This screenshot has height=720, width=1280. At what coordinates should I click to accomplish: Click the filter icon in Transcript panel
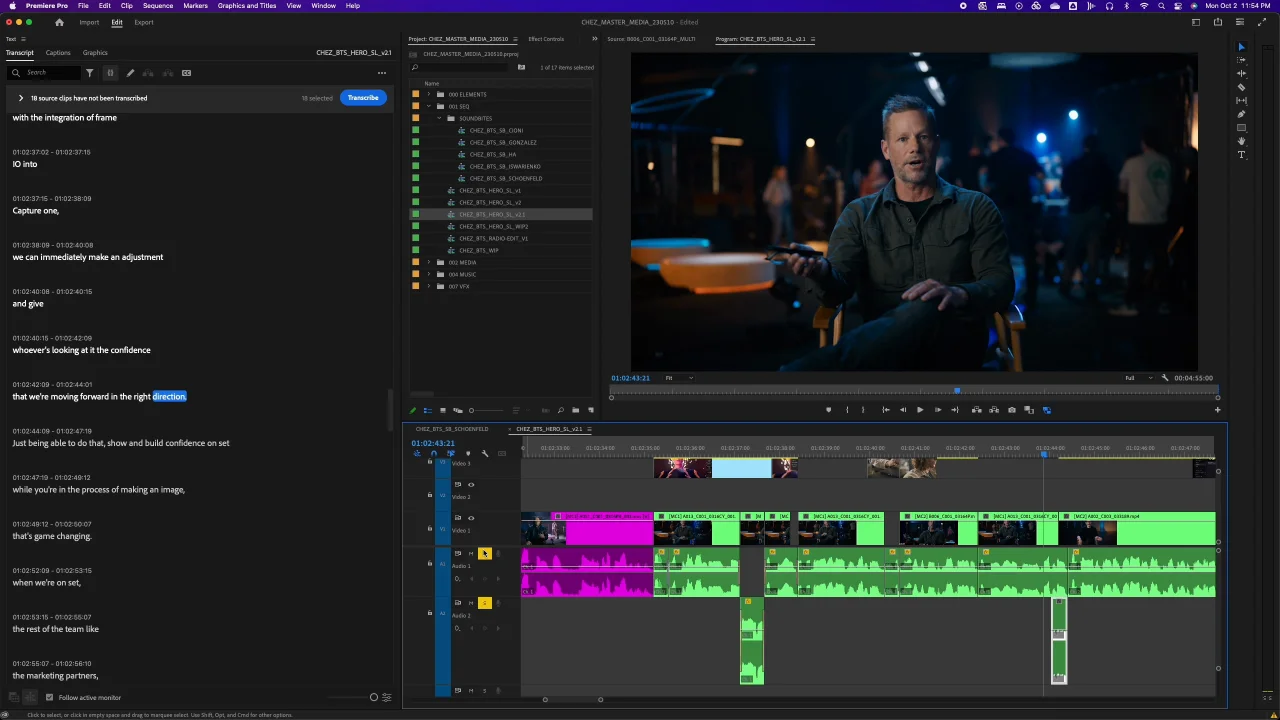(x=89, y=73)
